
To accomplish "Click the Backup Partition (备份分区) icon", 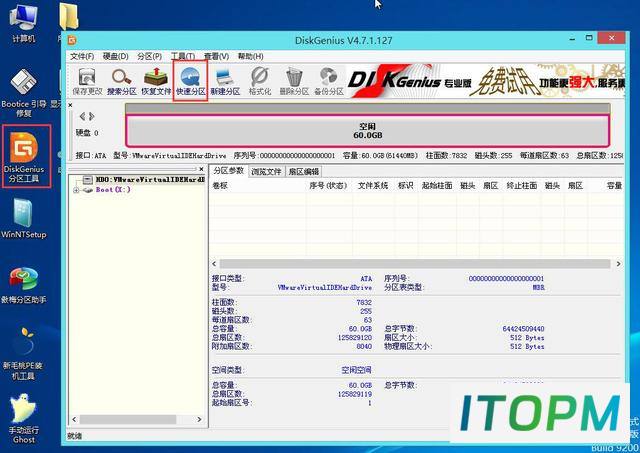I will pyautogui.click(x=329, y=81).
